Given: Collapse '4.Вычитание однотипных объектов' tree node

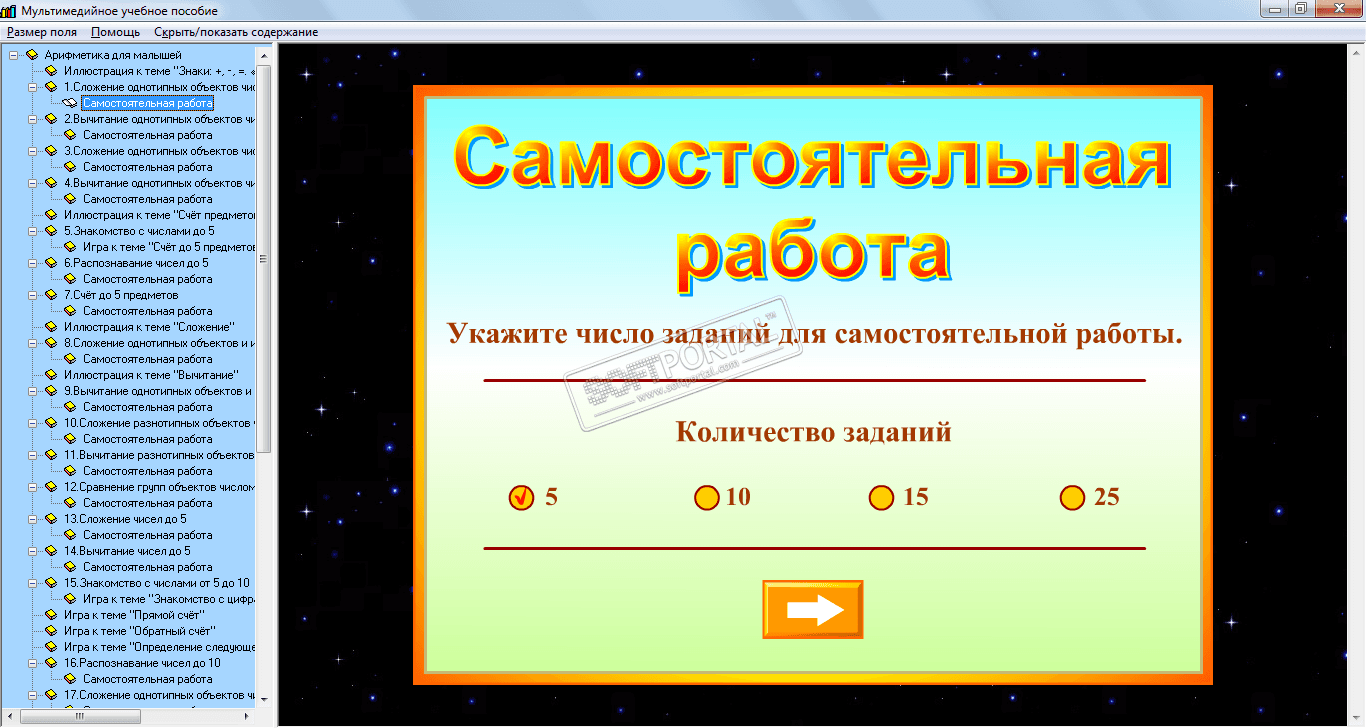Looking at the screenshot, I should click(x=33, y=183).
